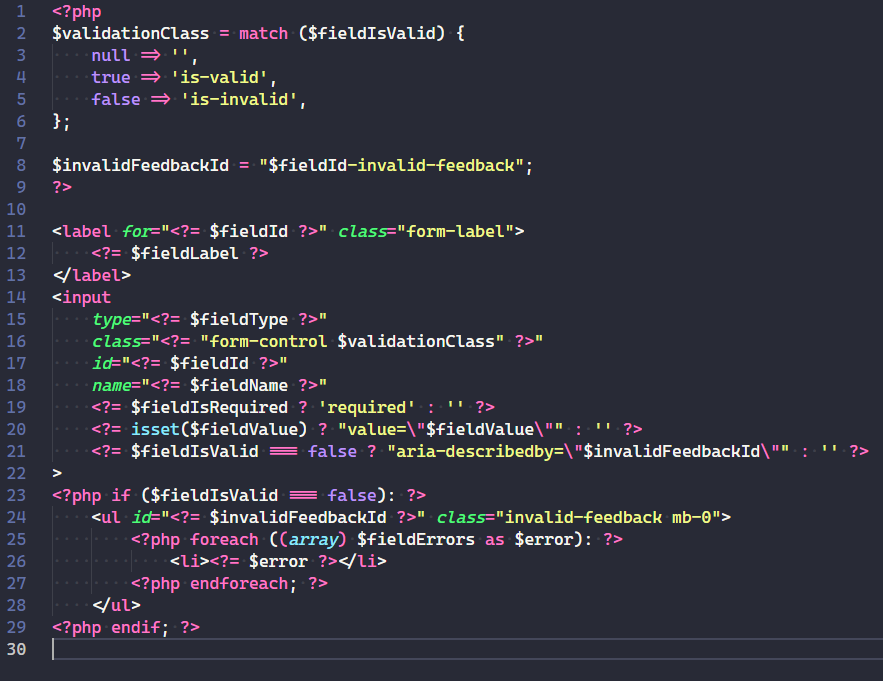Click the type attribute on line 15
The width and height of the screenshot is (883, 681).
pyautogui.click(x=112, y=319)
